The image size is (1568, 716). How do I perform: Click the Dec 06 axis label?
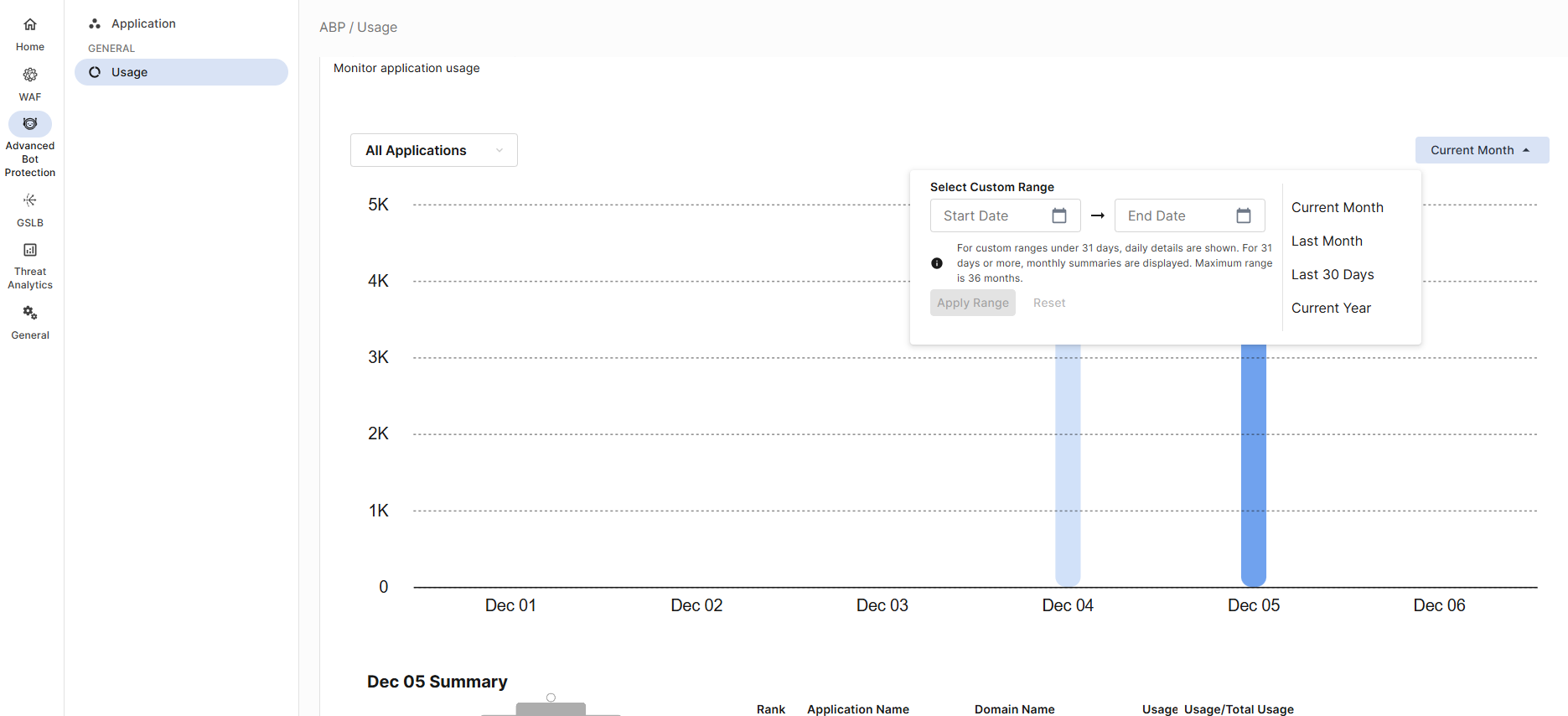tap(1440, 605)
